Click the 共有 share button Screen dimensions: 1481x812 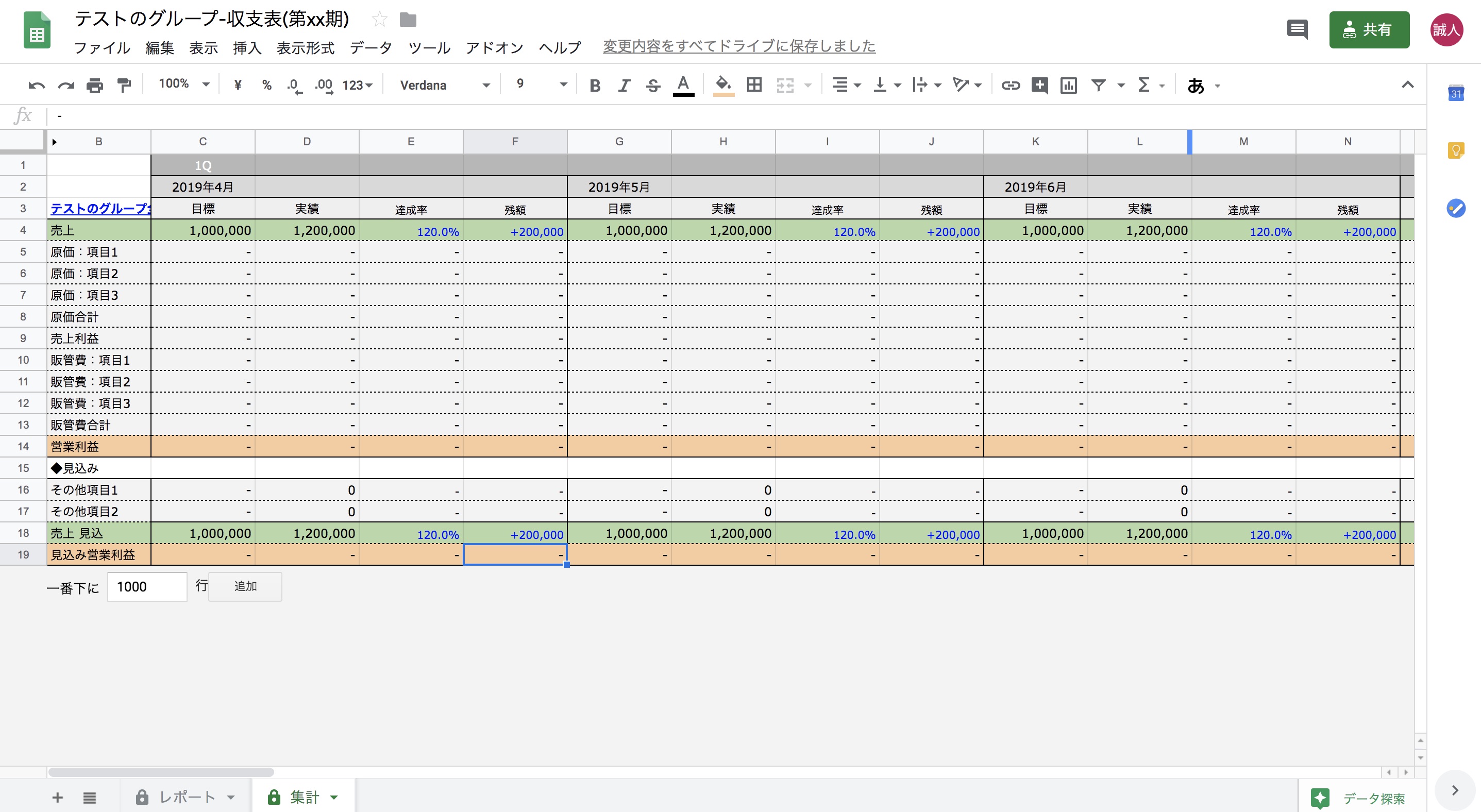coord(1369,29)
